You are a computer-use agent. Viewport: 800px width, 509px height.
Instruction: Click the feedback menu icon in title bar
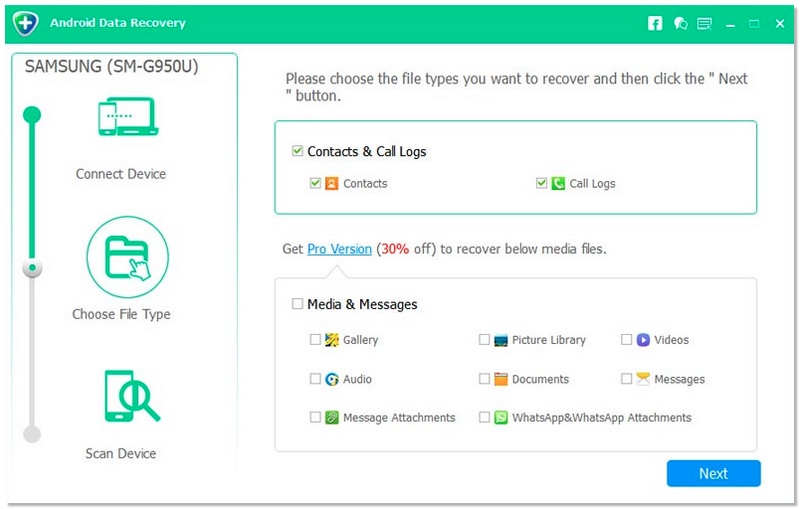[x=705, y=23]
